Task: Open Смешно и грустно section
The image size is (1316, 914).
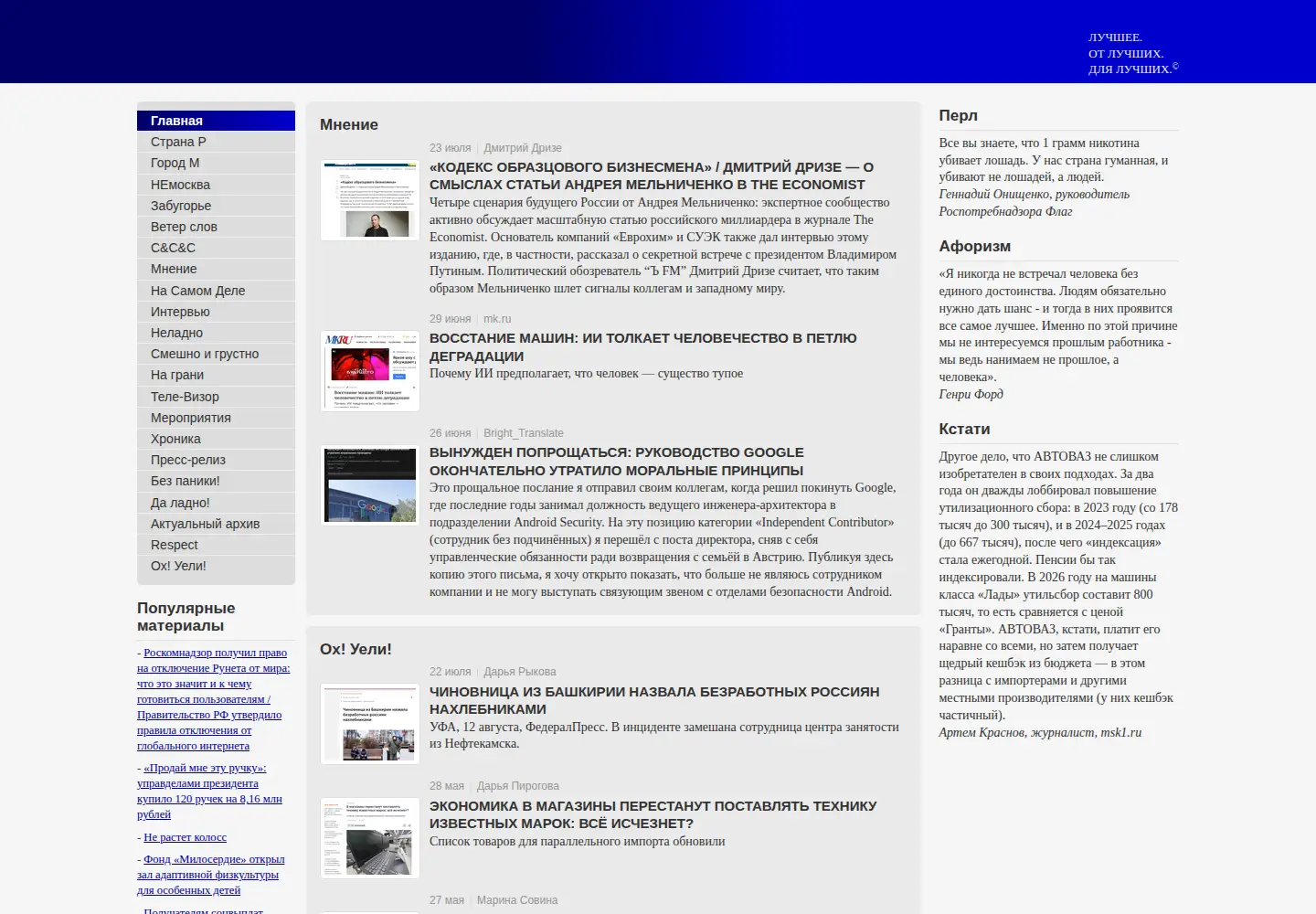Action: coord(216,354)
